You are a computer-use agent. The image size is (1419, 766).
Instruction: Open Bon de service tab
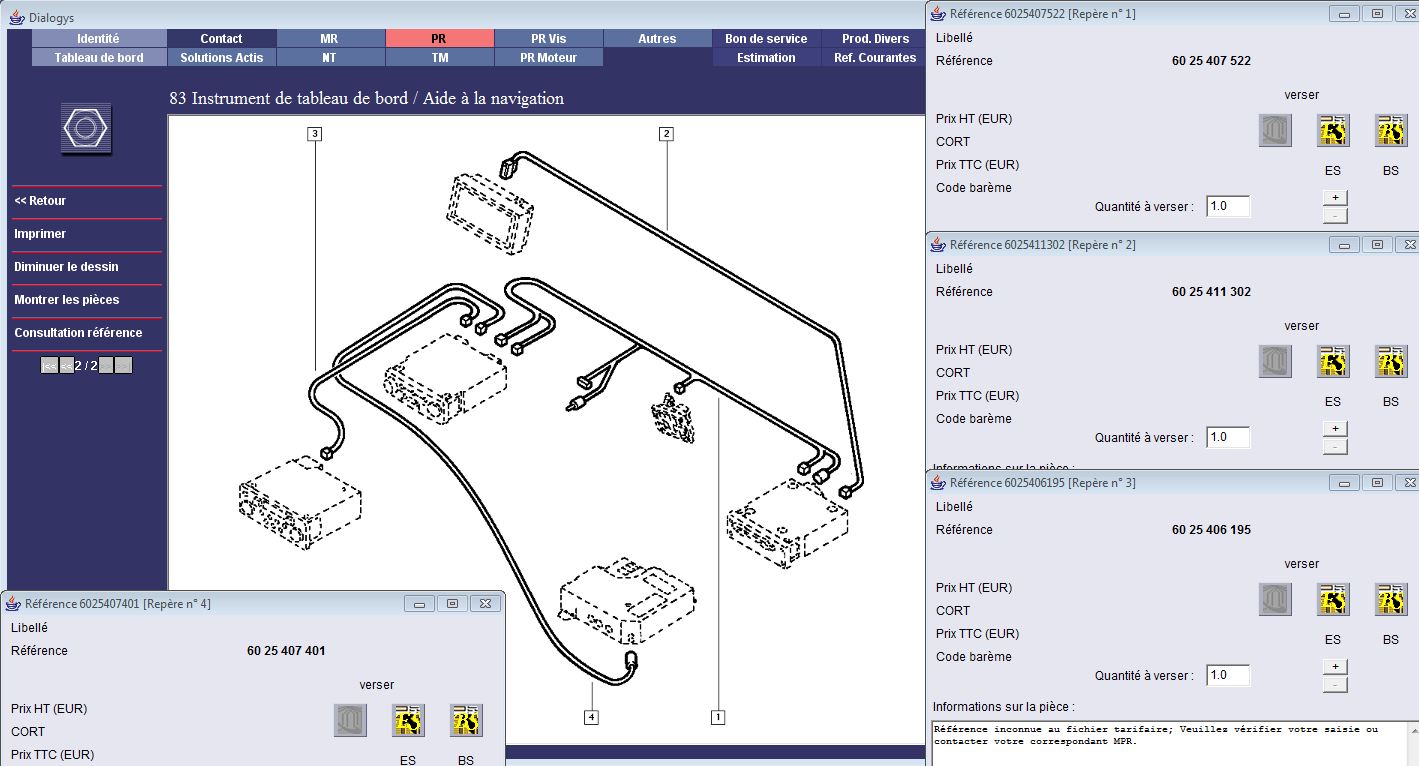[766, 38]
